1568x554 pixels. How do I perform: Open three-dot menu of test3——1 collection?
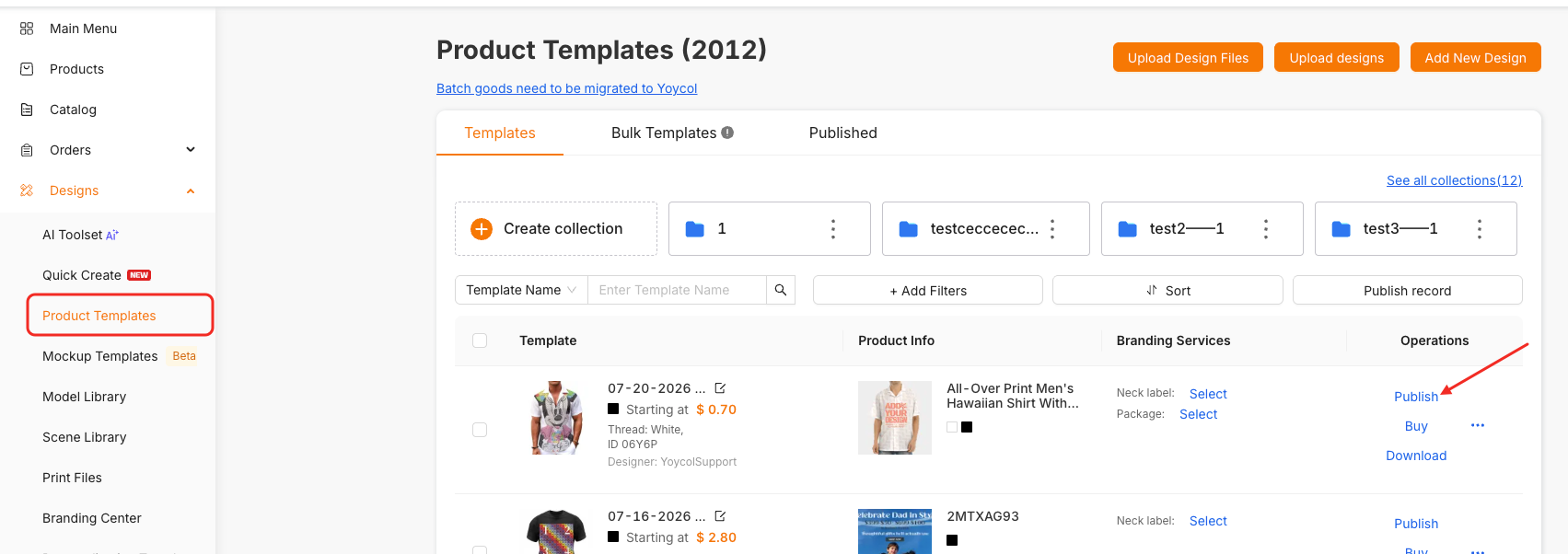point(1480,228)
